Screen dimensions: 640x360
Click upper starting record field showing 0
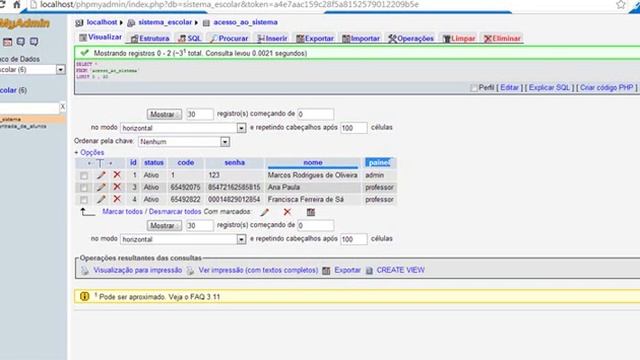pos(316,114)
